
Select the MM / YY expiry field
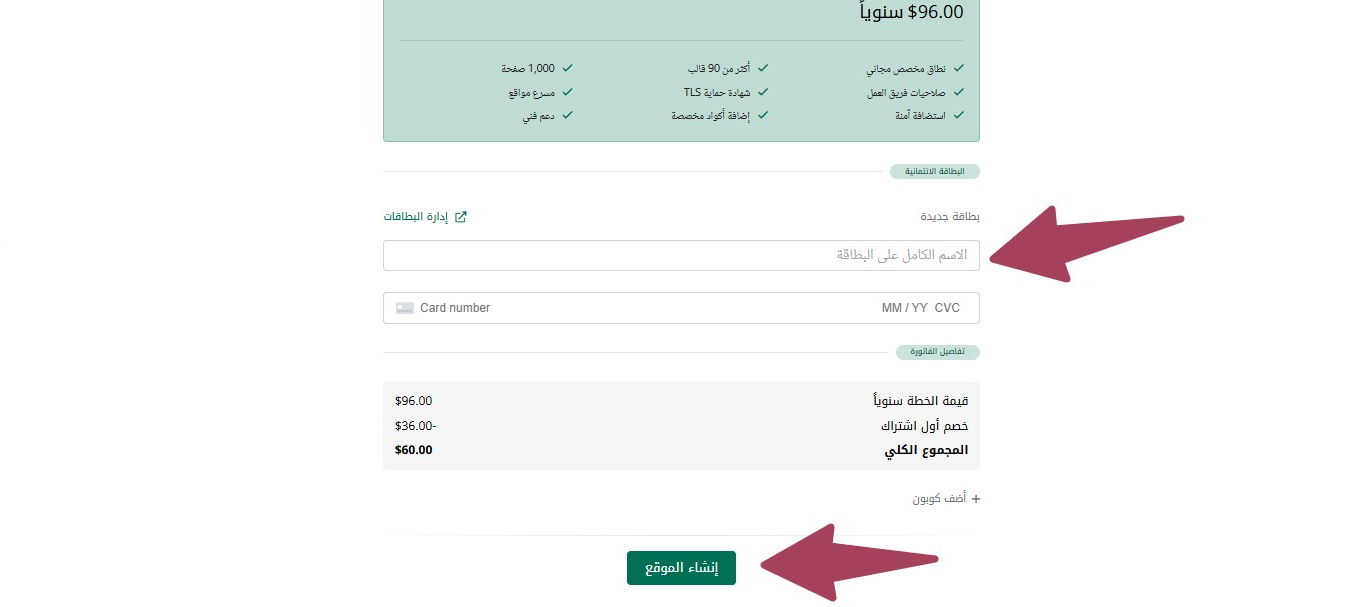(904, 308)
